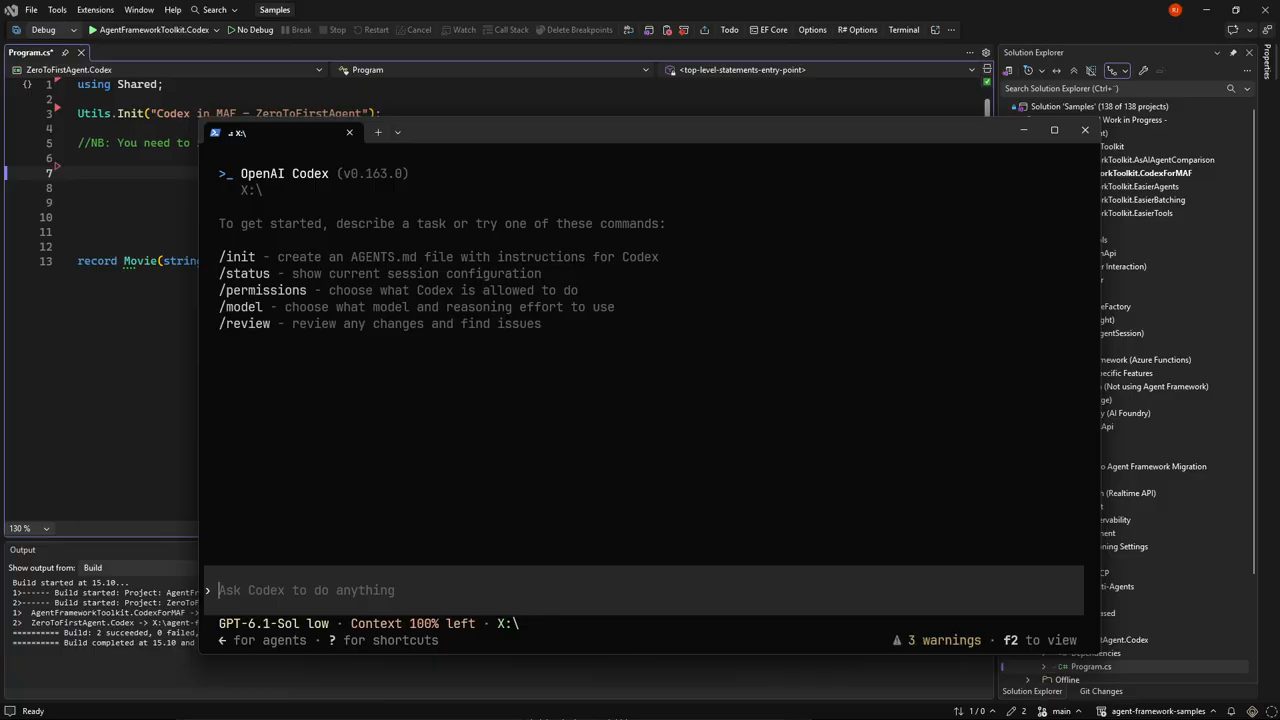Open terminal tab dropdown chevron
The image size is (1280, 720).
click(397, 132)
